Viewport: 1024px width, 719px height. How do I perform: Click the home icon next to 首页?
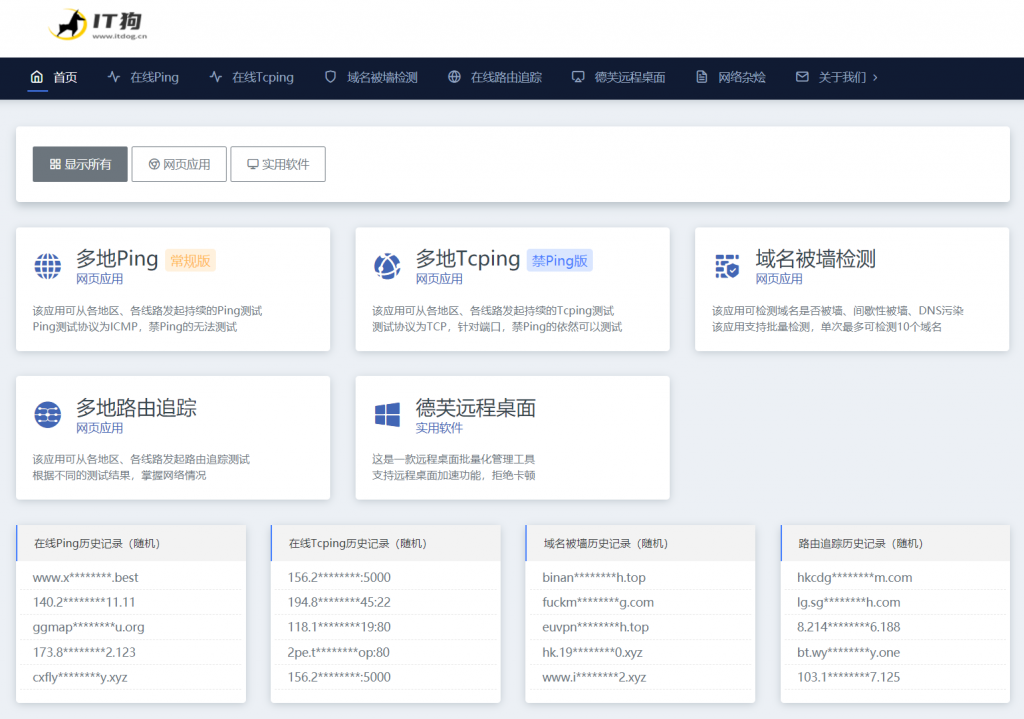click(36, 76)
